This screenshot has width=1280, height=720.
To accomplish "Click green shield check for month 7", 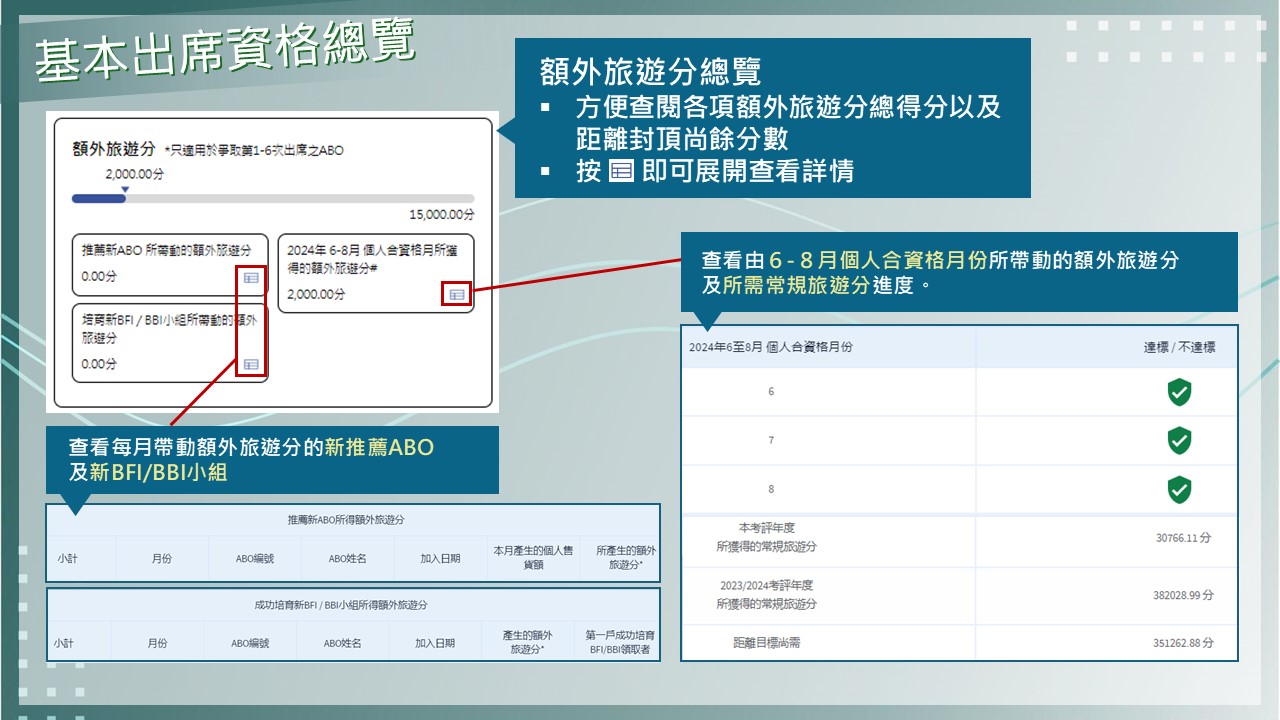I will pyautogui.click(x=1179, y=441).
